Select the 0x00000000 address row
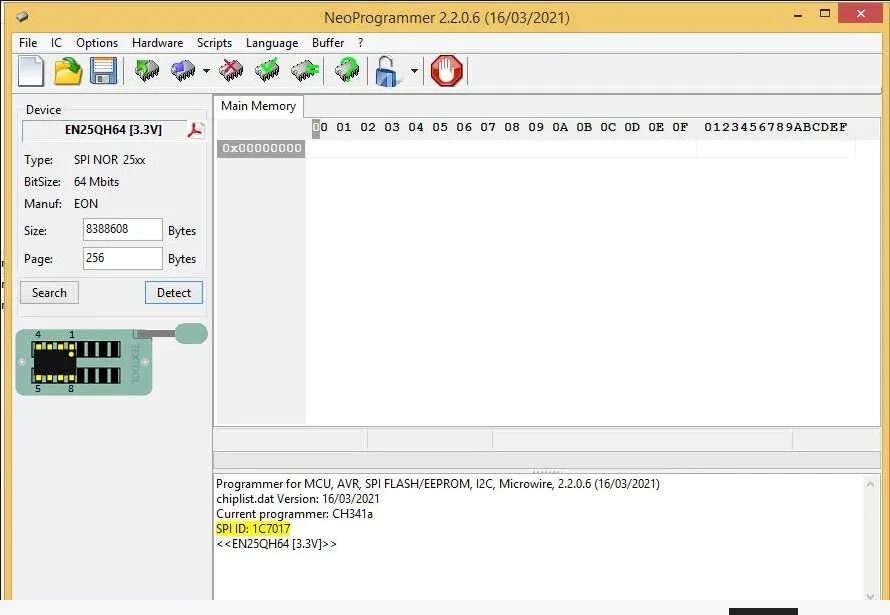This screenshot has width=890, height=615. pyautogui.click(x=261, y=148)
